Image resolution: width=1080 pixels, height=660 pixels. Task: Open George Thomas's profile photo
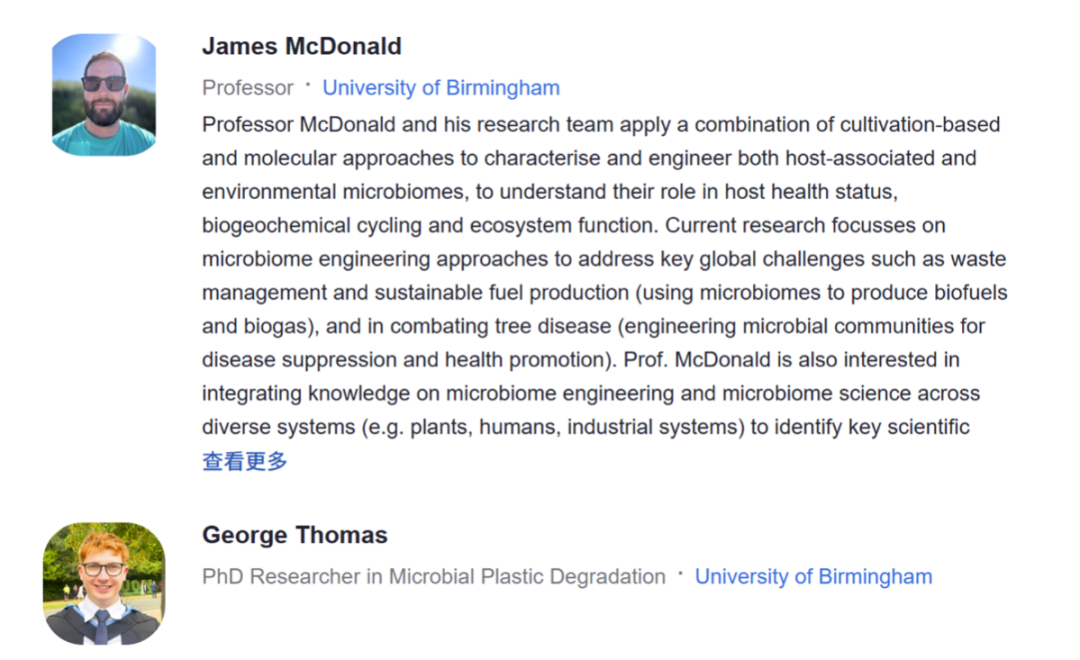[104, 584]
